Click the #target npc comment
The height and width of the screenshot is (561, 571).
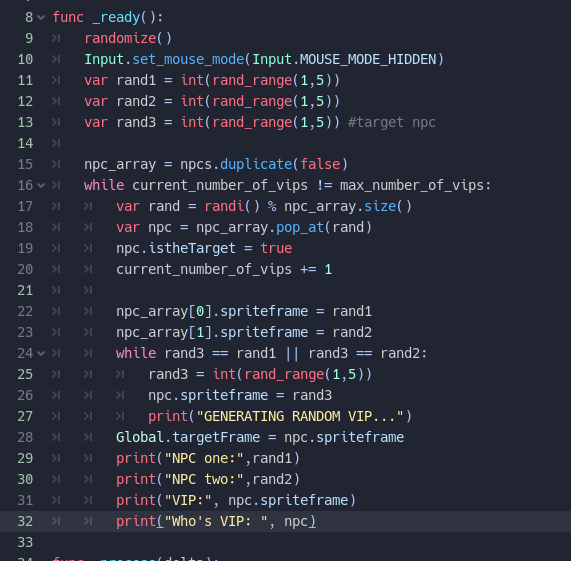(x=391, y=122)
